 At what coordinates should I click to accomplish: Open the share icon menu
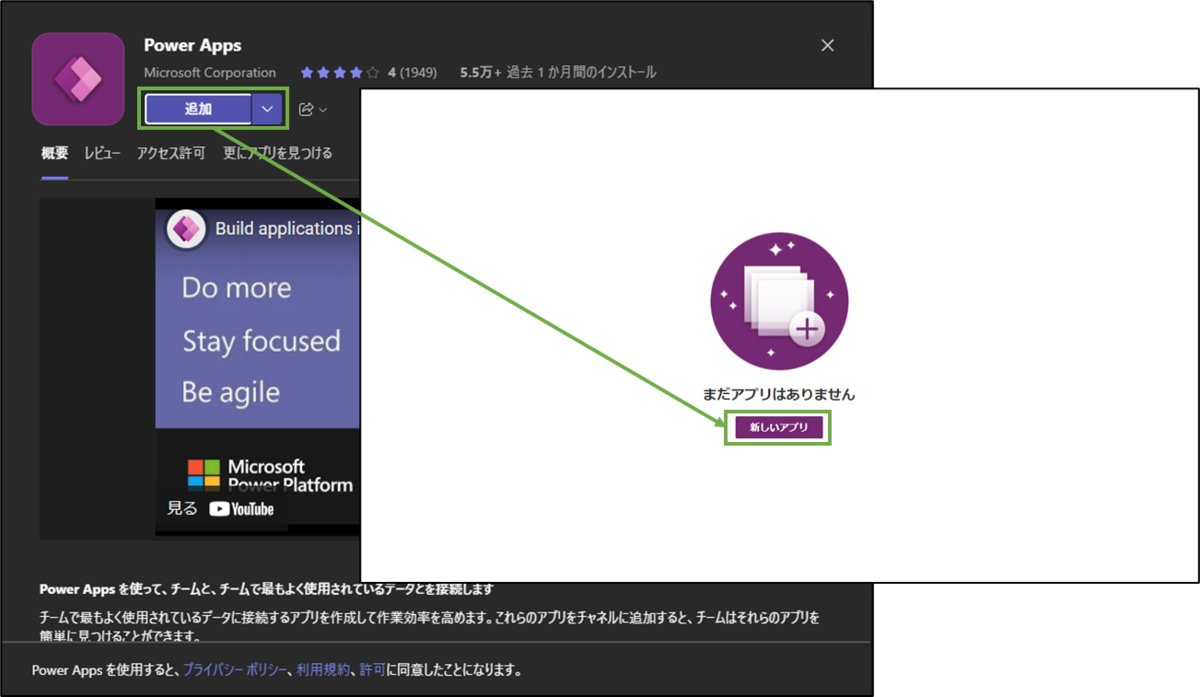(x=313, y=109)
